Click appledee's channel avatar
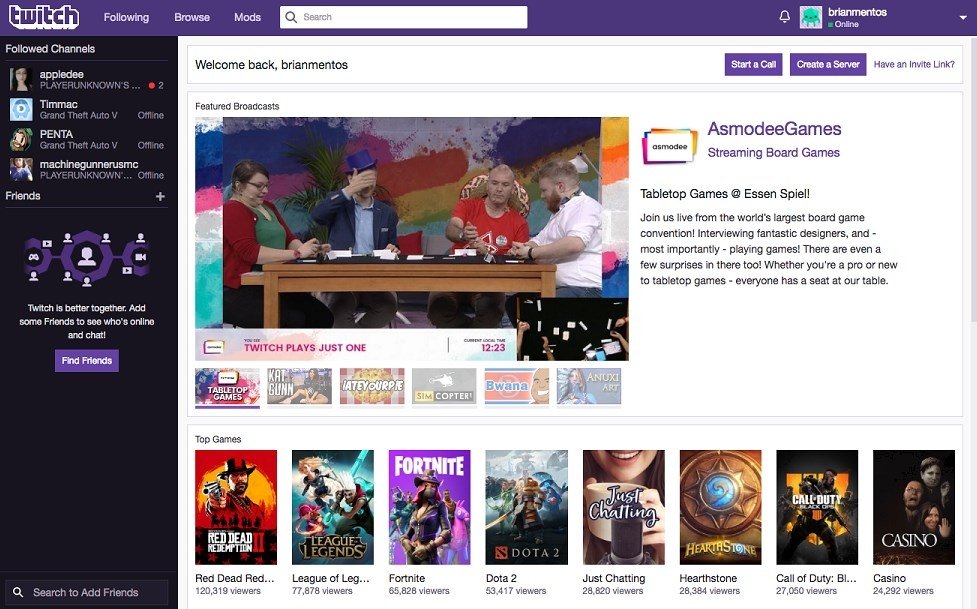Image resolution: width=977 pixels, height=609 pixels. click(x=21, y=79)
